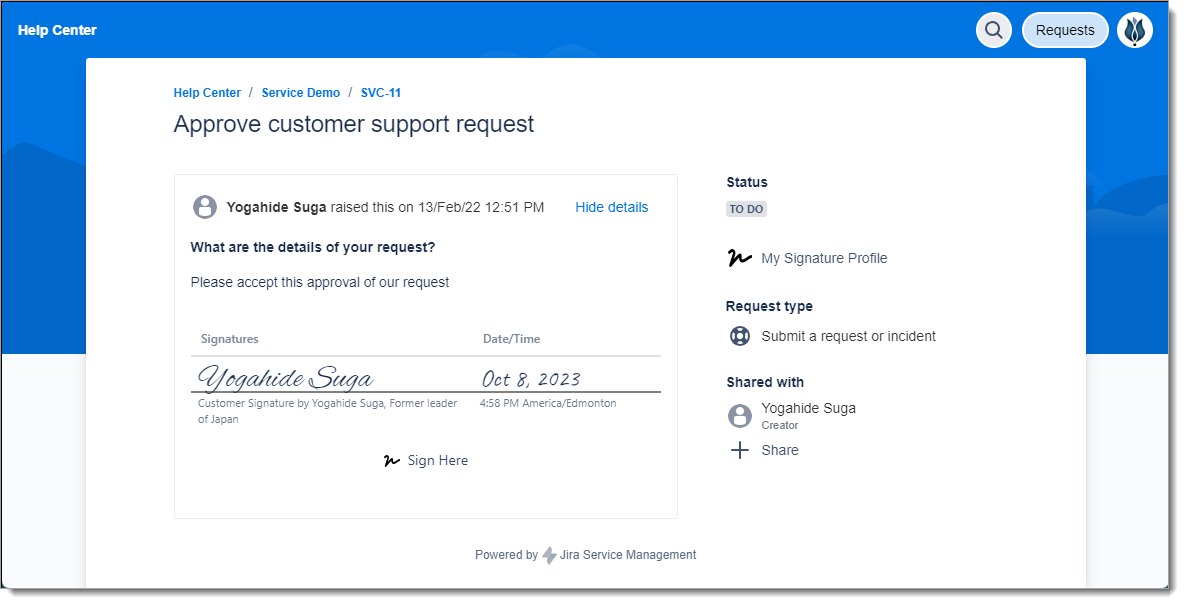Image resolution: width=1184 pixels, height=604 pixels.
Task: Open the Requests button
Action: [1064, 30]
